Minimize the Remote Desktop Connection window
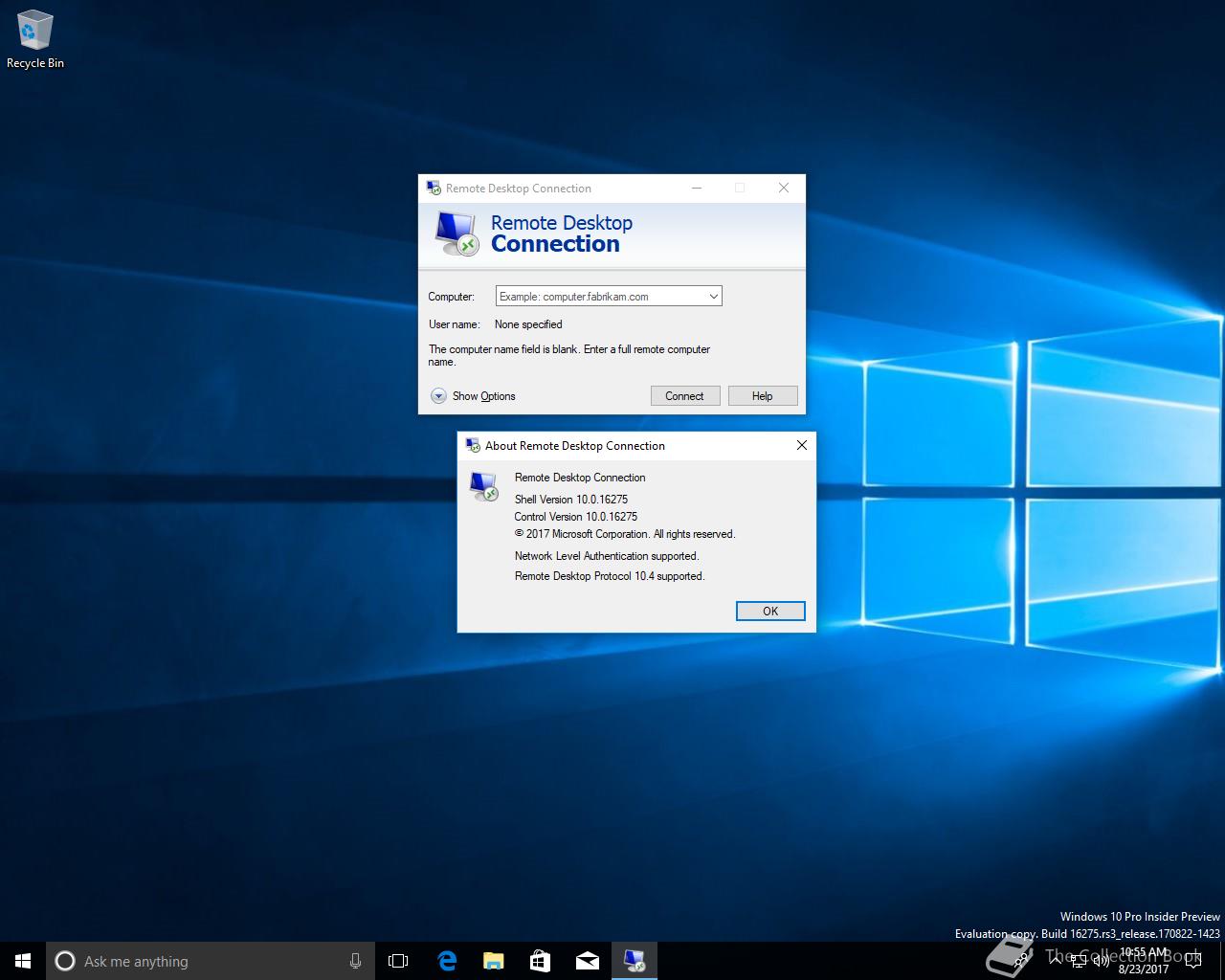The height and width of the screenshot is (980, 1225). 697,188
